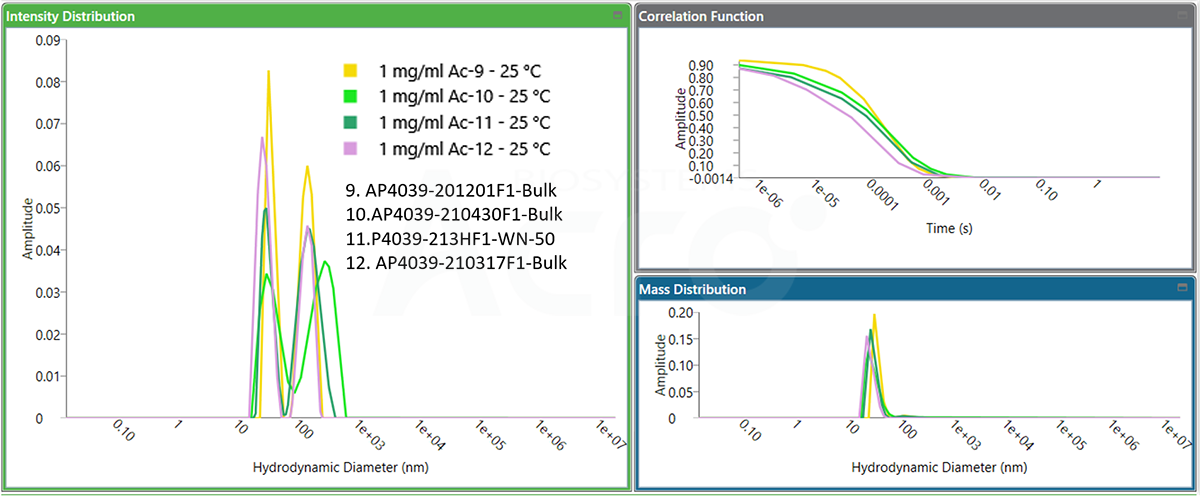Click the 0.09 tick in Intensity Distribution

pyautogui.click(x=46, y=41)
